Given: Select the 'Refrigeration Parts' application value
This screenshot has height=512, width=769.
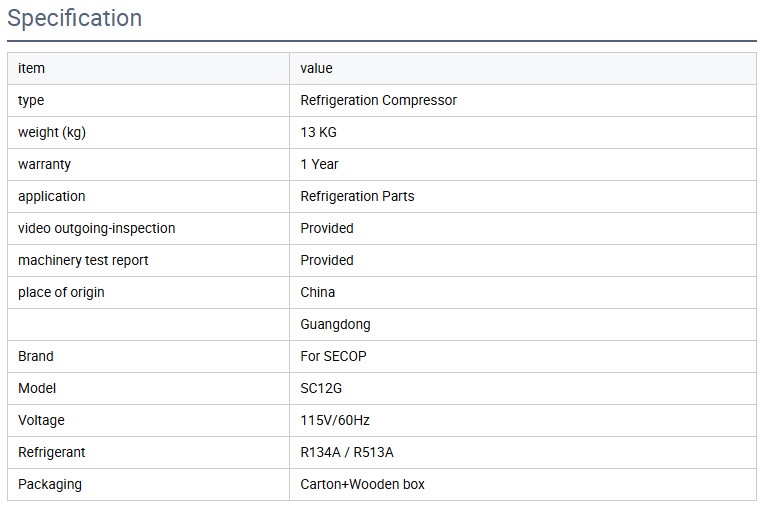Looking at the screenshot, I should coord(357,196).
